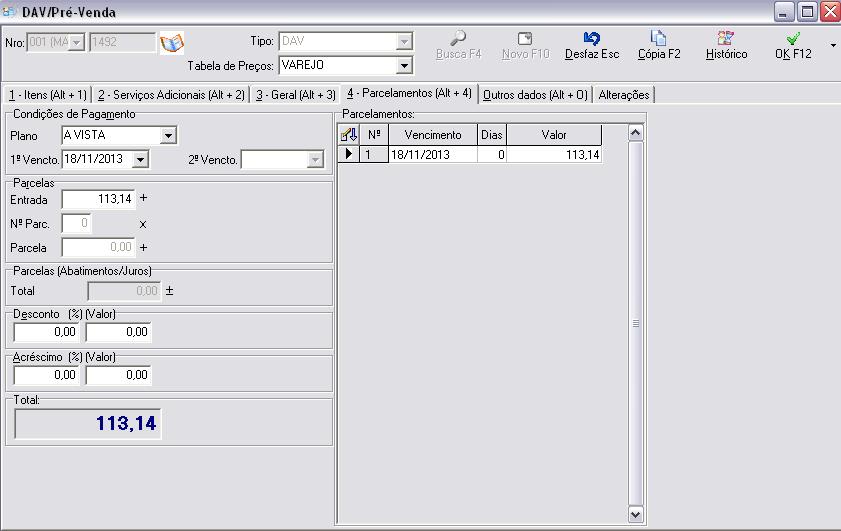Click the book icon next to number field
841x531 pixels.
tap(172, 43)
